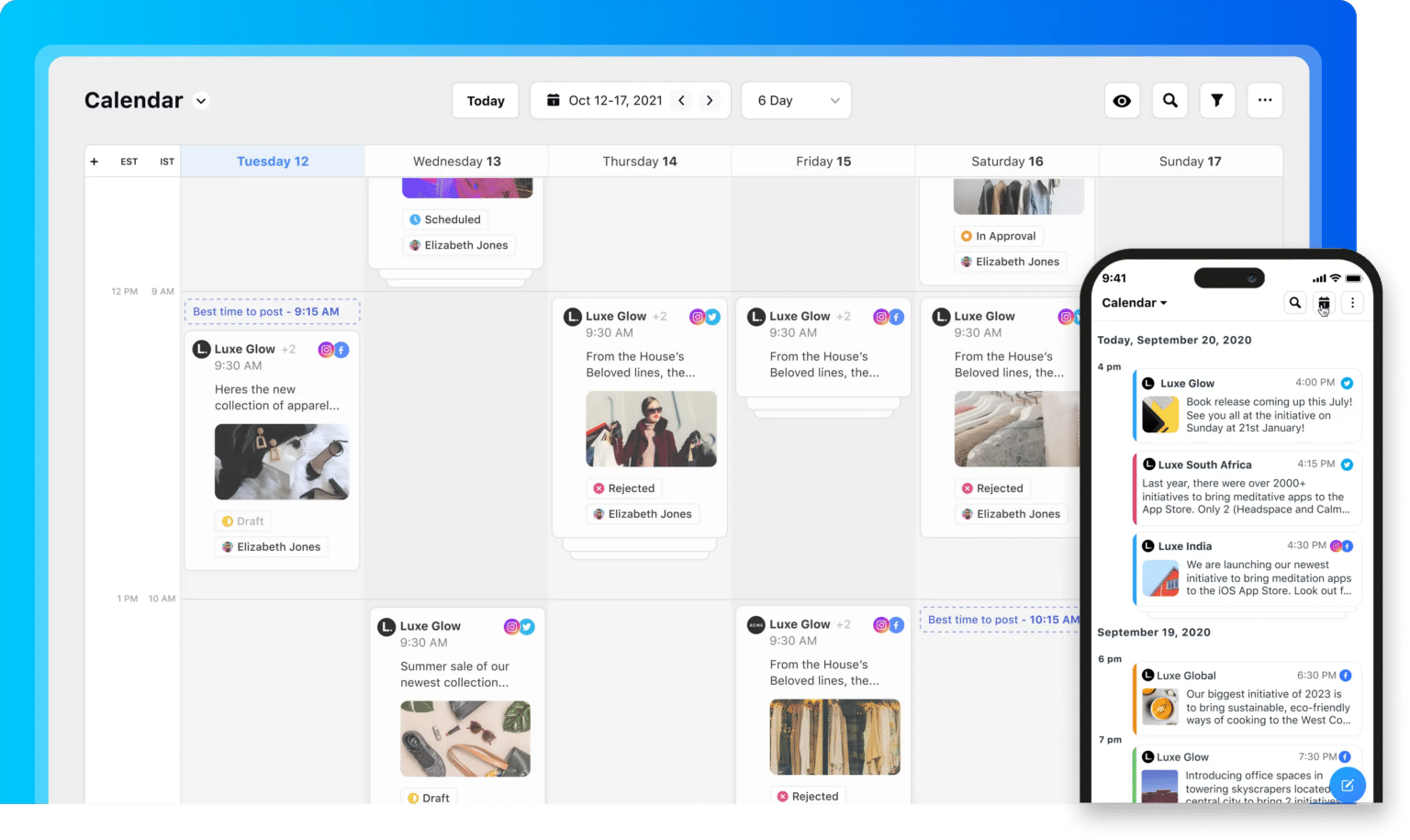Click Rejected status on Thursday's post
Viewport: 1410px width, 840px height.
pyautogui.click(x=624, y=489)
